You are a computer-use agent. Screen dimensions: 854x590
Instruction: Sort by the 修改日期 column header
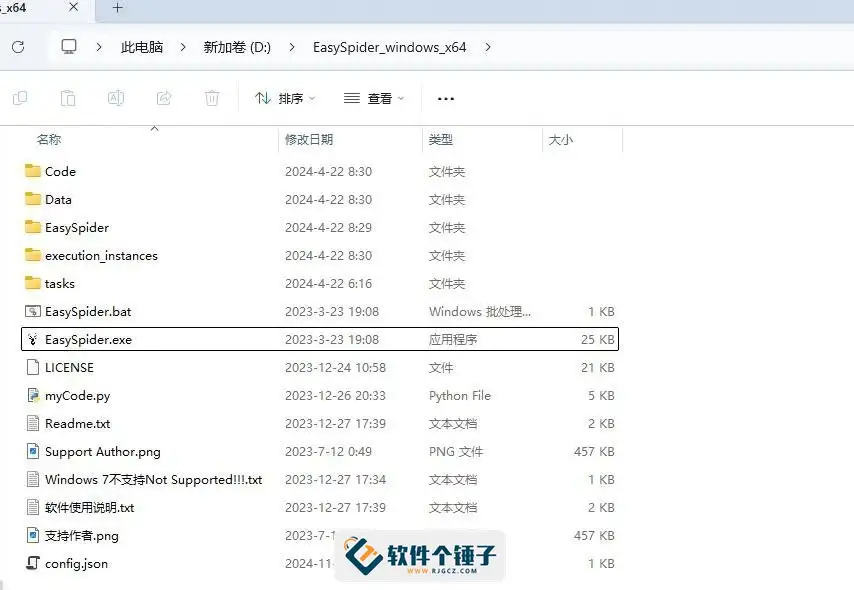(309, 139)
